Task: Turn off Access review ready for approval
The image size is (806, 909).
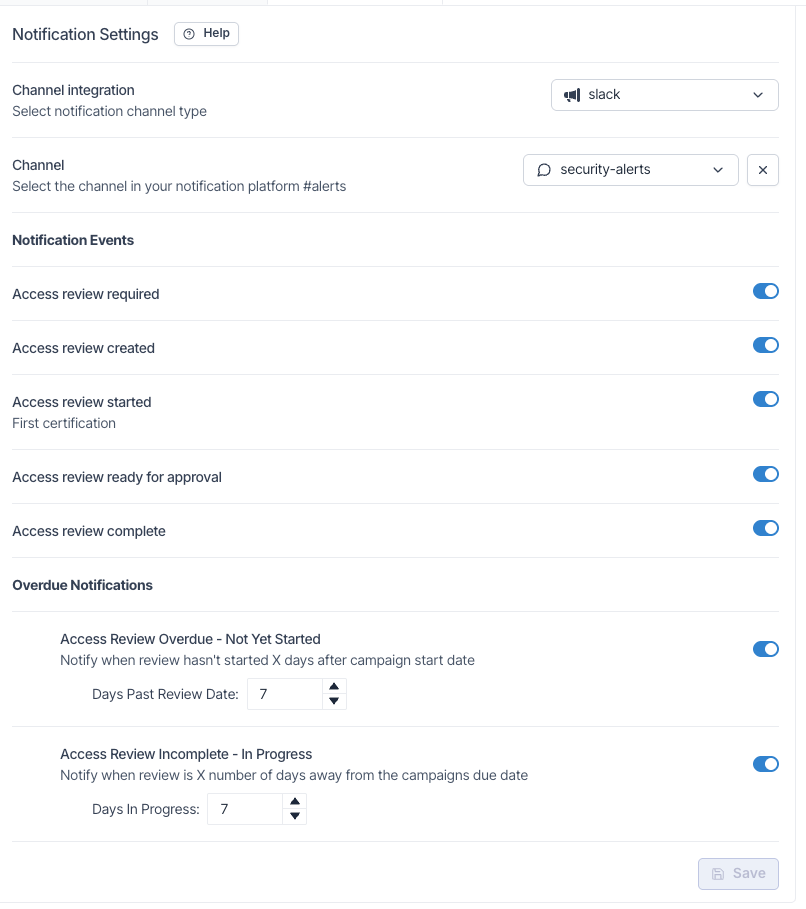Action: (765, 474)
